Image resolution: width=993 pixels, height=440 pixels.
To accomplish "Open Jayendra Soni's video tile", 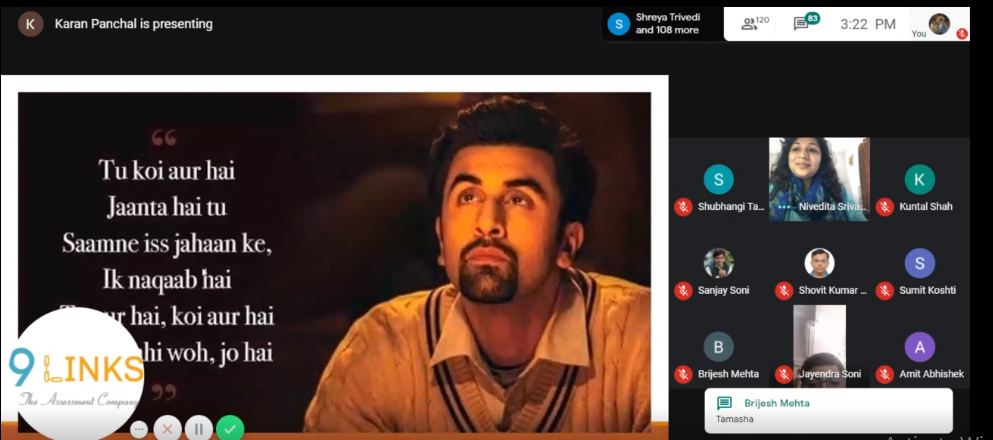I will [819, 346].
